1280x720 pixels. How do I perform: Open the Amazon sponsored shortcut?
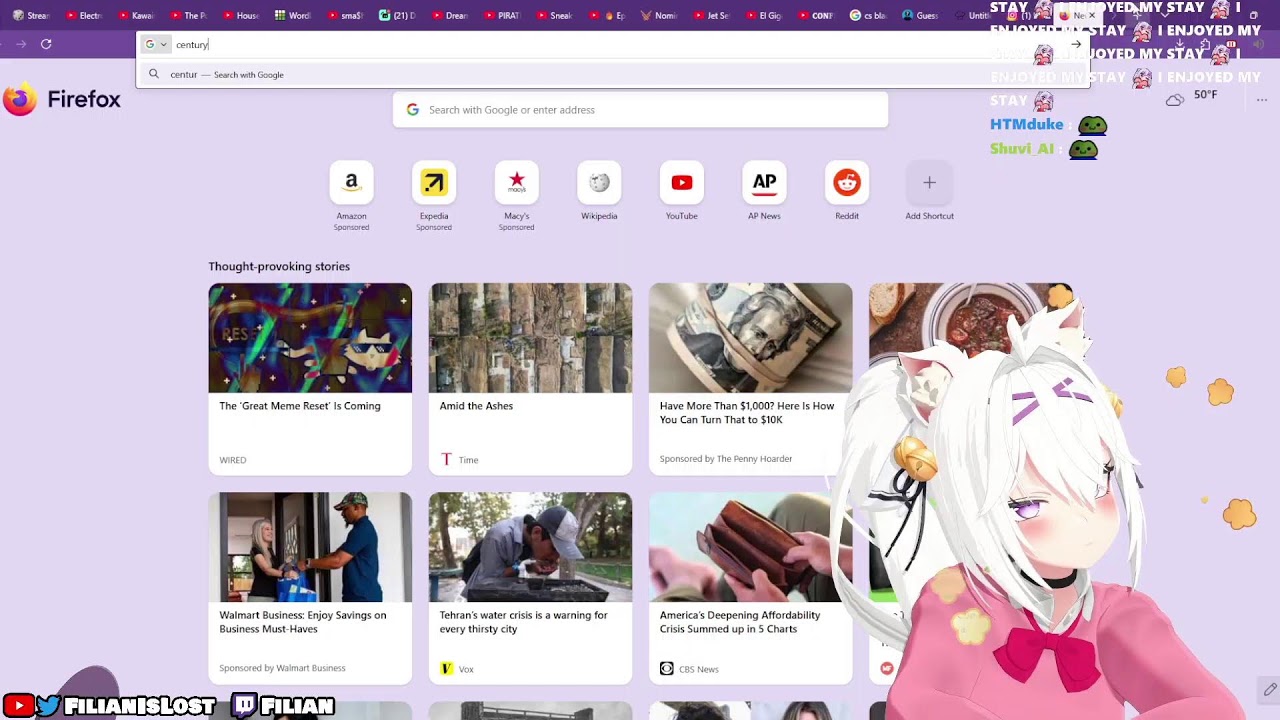tap(351, 183)
